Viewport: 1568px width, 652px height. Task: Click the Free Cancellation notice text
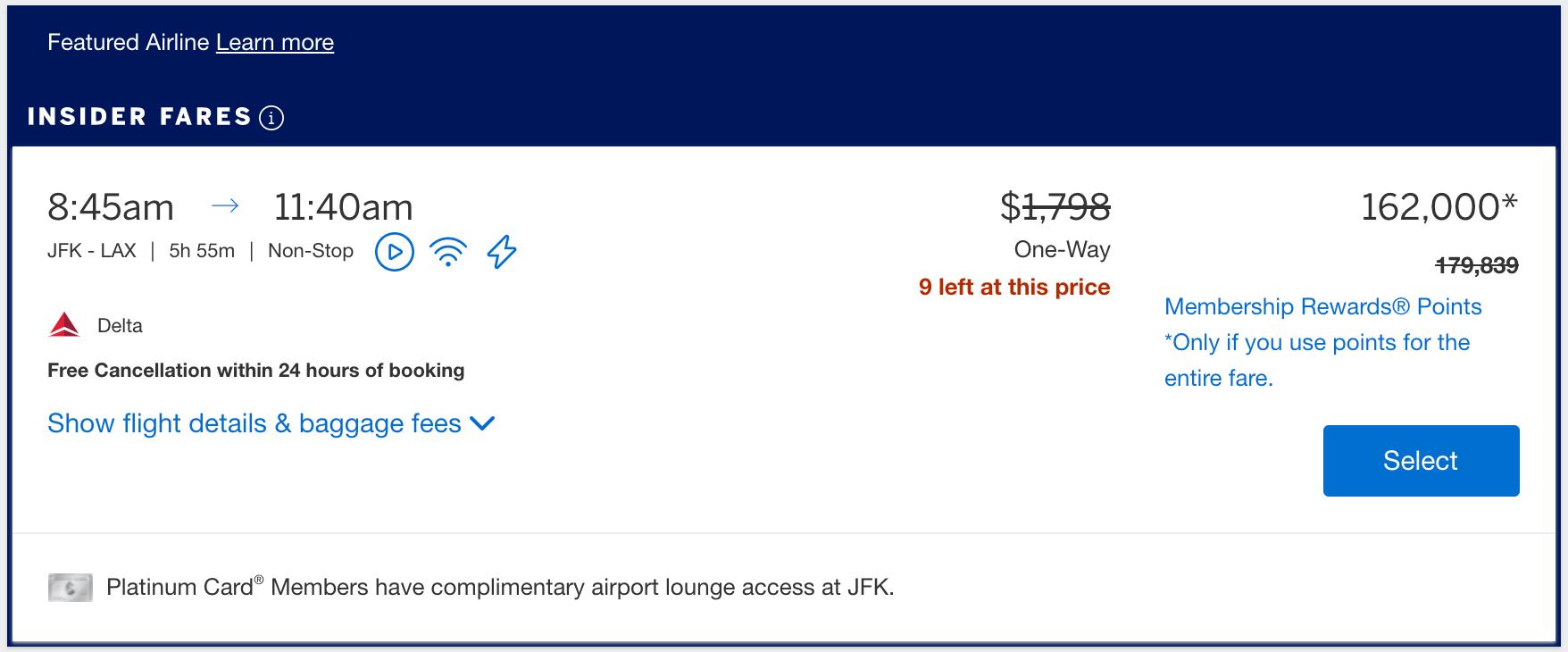[255, 370]
